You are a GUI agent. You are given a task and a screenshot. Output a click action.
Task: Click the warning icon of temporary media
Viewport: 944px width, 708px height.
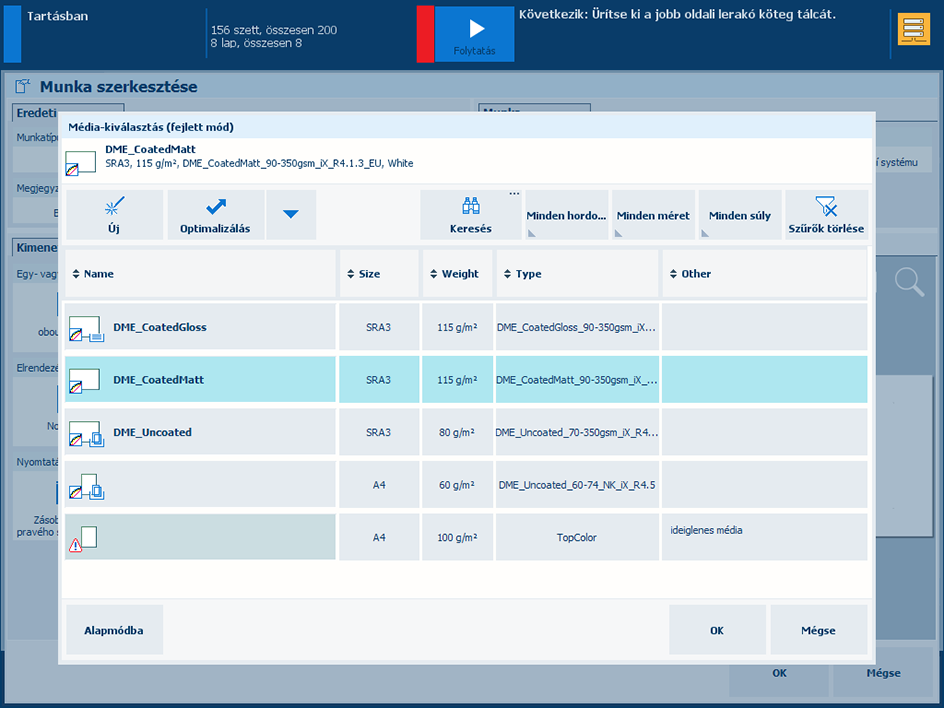click(x=75, y=545)
